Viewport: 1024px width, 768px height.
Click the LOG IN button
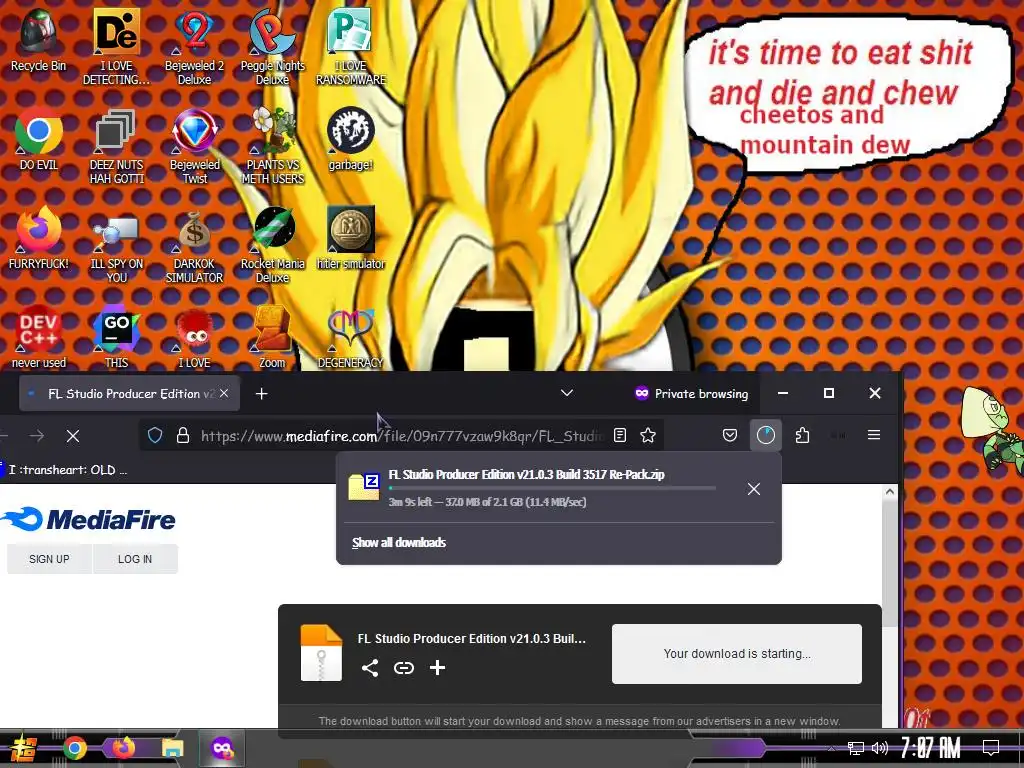[x=135, y=559]
